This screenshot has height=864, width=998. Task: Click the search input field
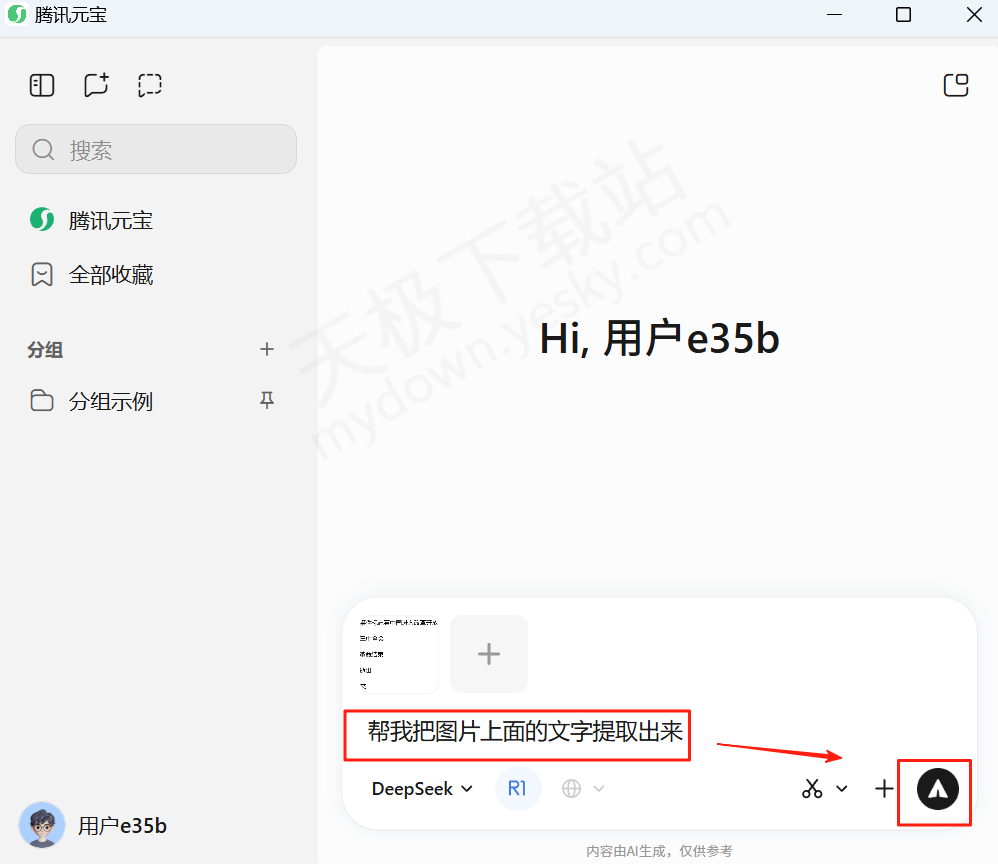pyautogui.click(x=156, y=148)
